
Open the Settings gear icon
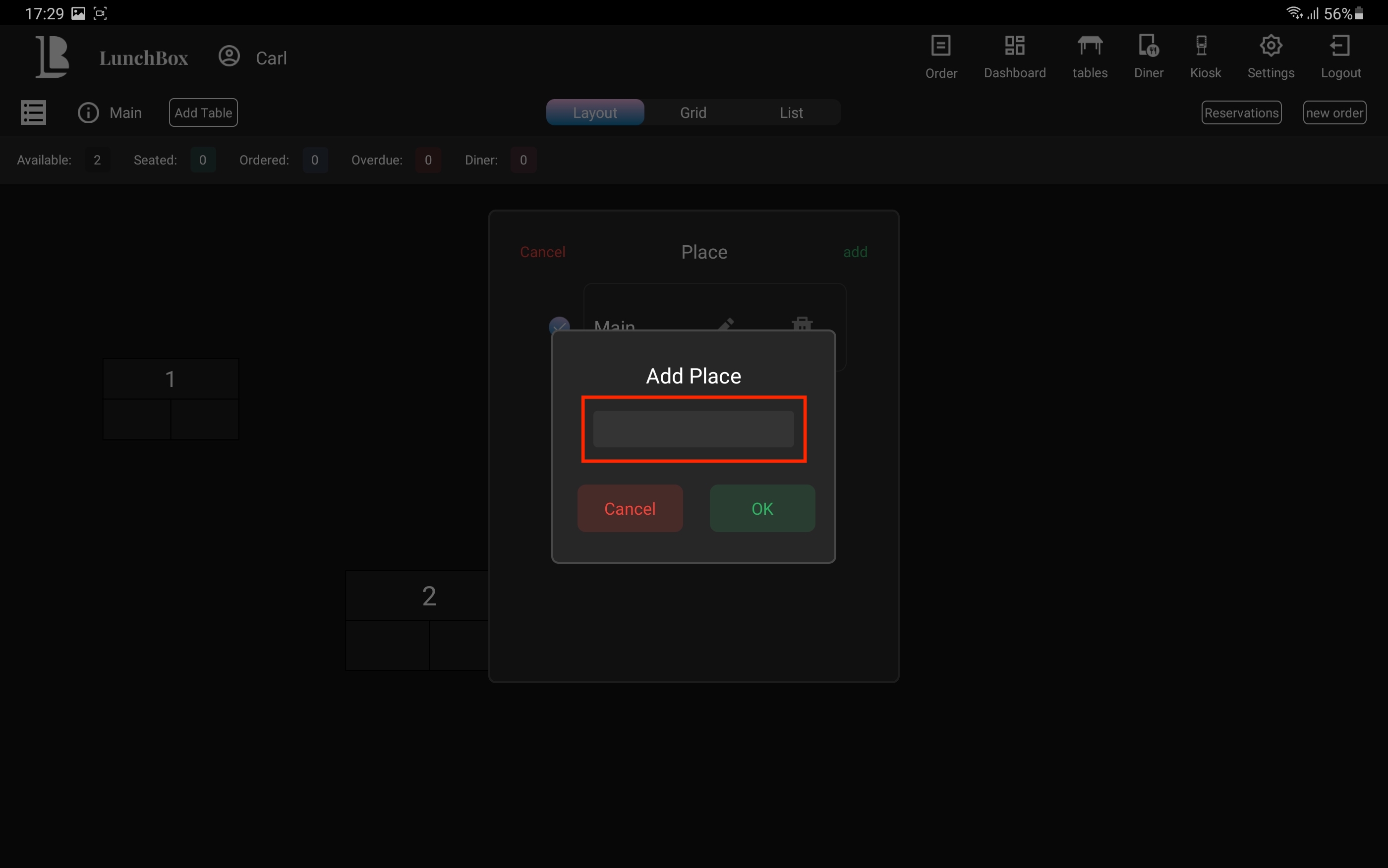pos(1271,47)
